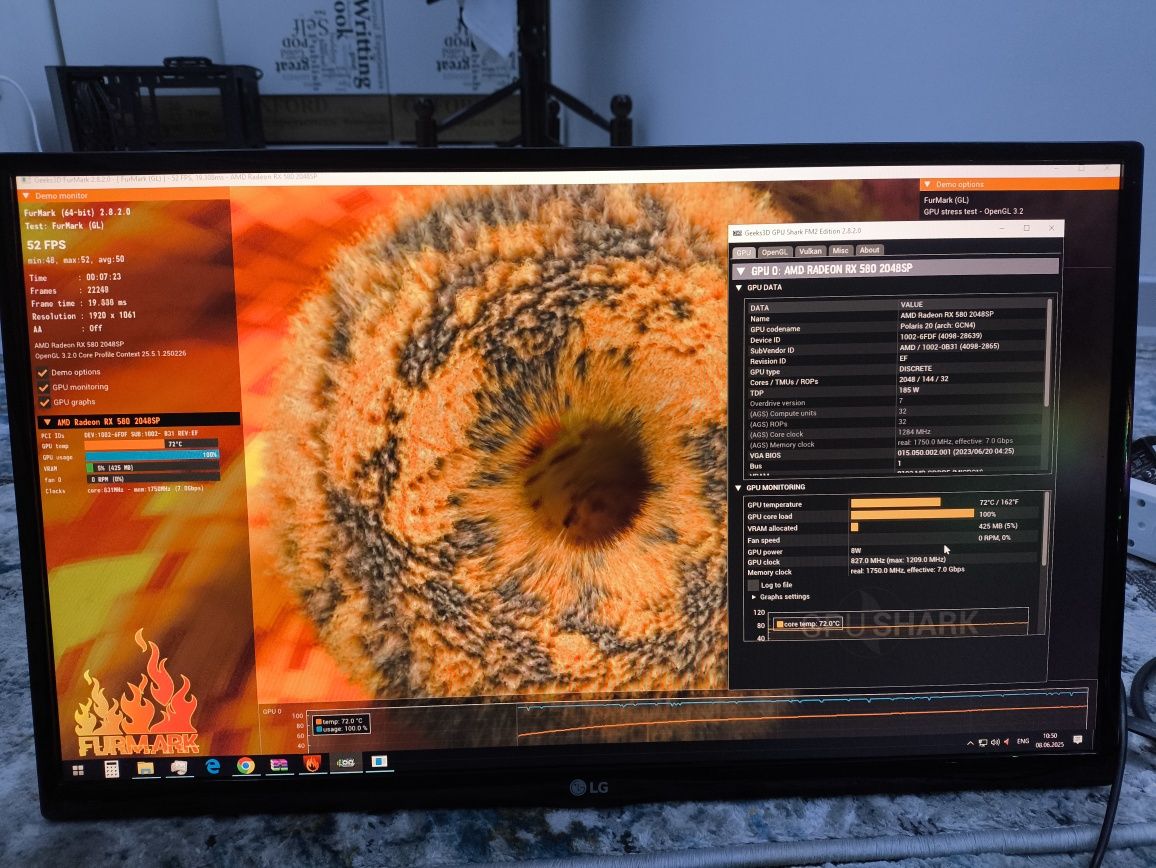
Task: Click the VRAM allocated bar
Action: (x=854, y=527)
